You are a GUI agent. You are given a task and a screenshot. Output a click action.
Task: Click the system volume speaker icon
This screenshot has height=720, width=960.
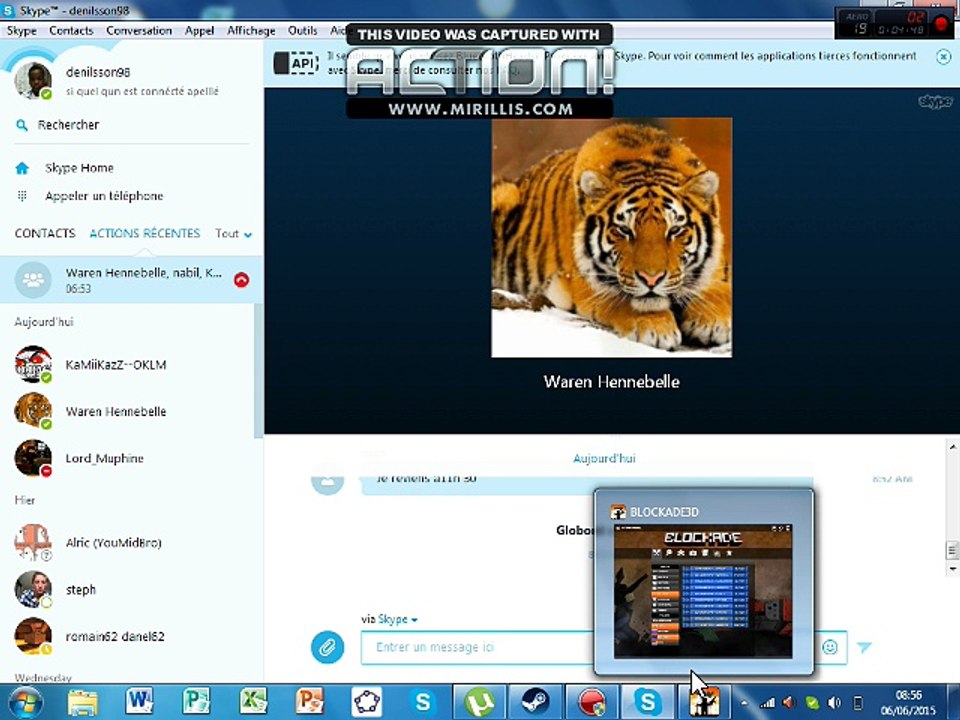pyautogui.click(x=834, y=703)
